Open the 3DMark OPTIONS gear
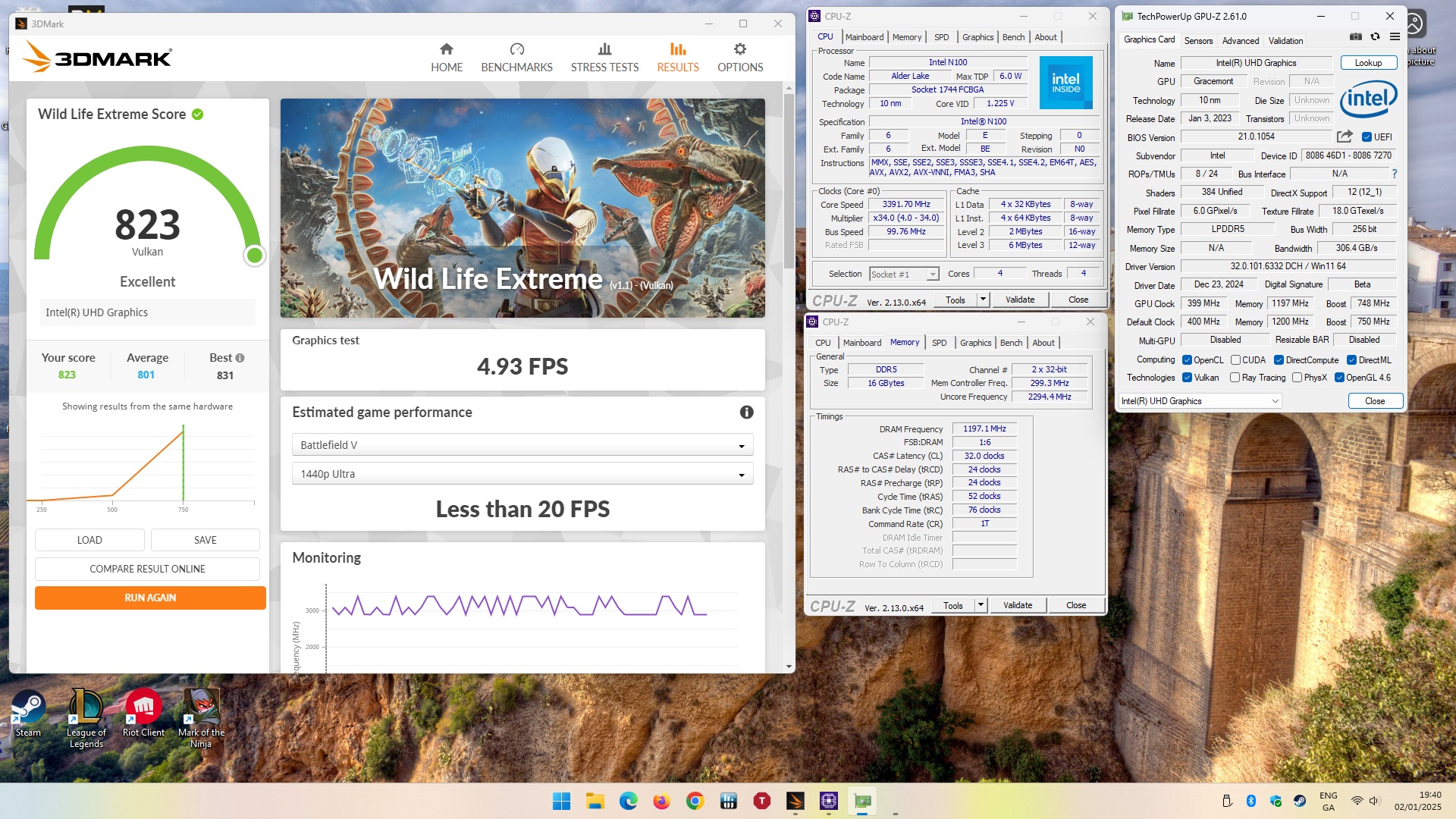This screenshot has height=819, width=1456. pyautogui.click(x=740, y=58)
